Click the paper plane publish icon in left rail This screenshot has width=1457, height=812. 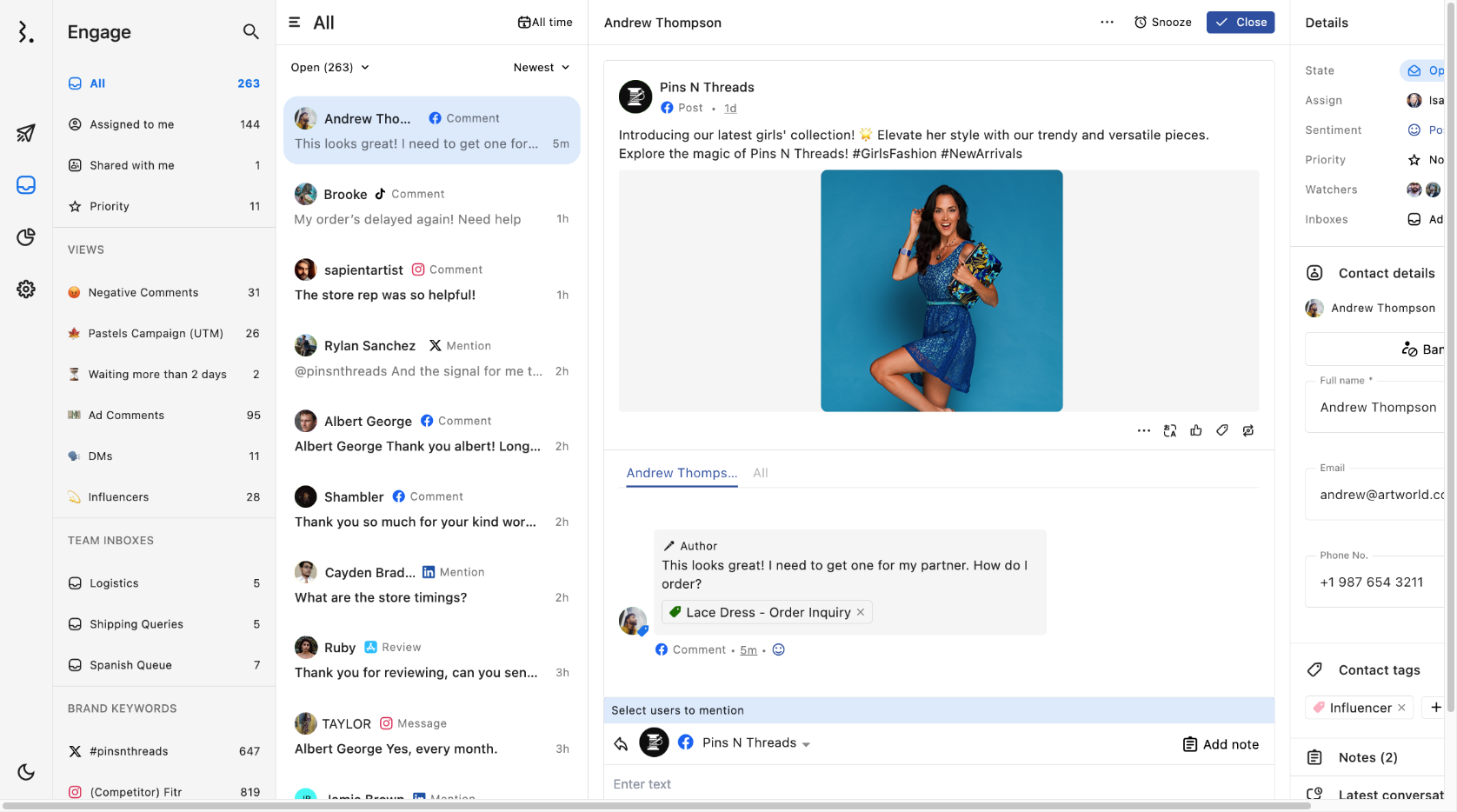(25, 132)
